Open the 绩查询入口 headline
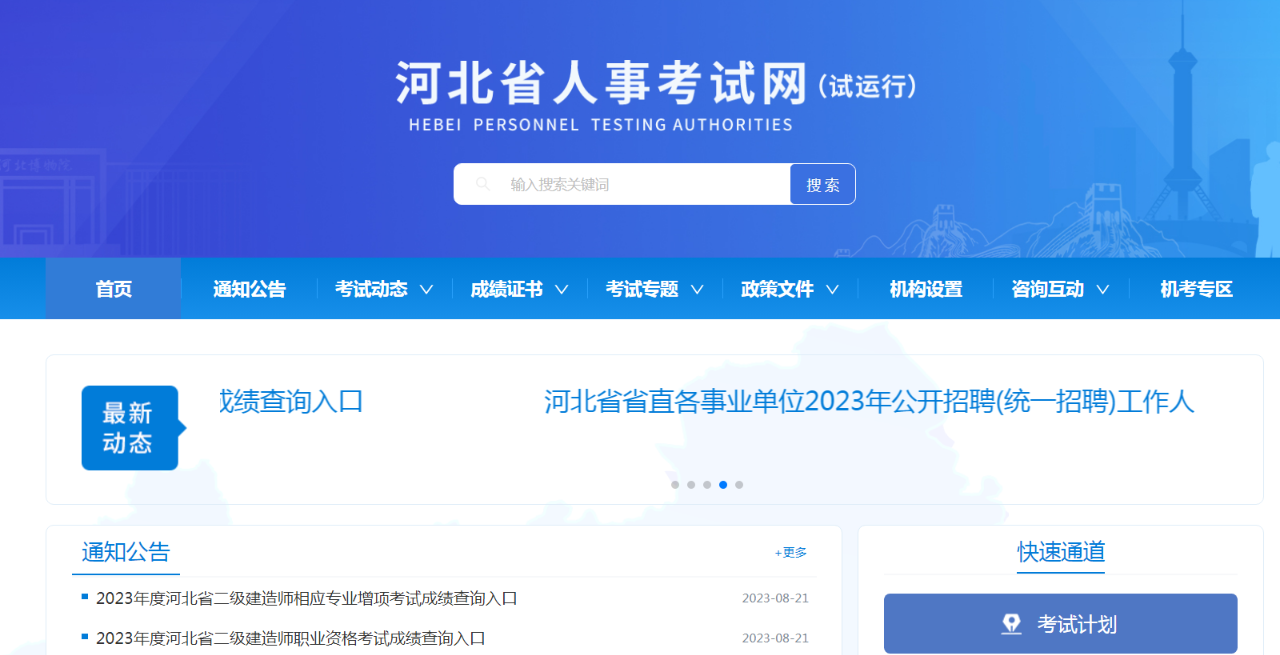 tap(291, 402)
